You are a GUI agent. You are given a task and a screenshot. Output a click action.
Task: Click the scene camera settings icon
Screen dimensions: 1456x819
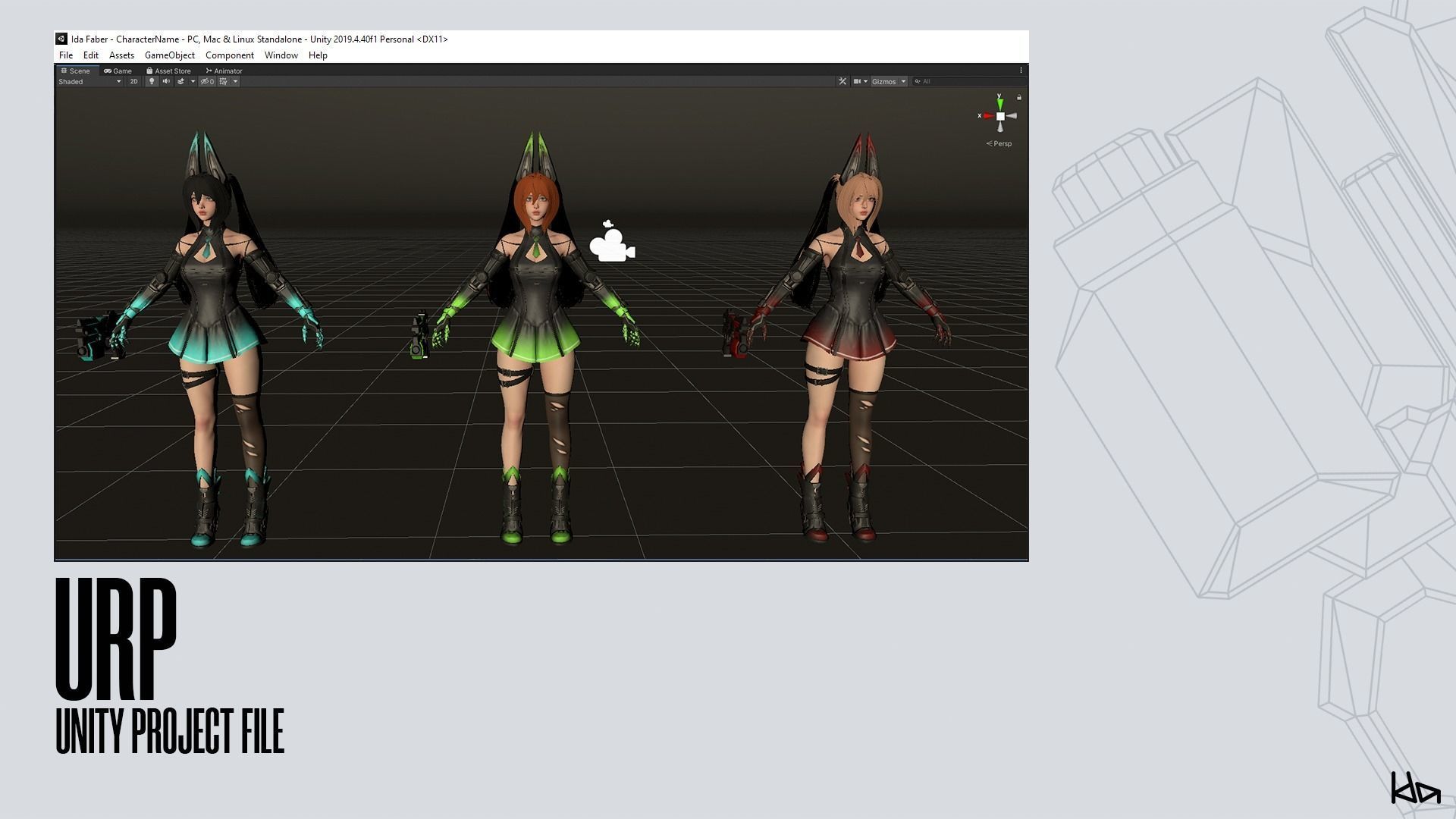pyautogui.click(x=858, y=81)
